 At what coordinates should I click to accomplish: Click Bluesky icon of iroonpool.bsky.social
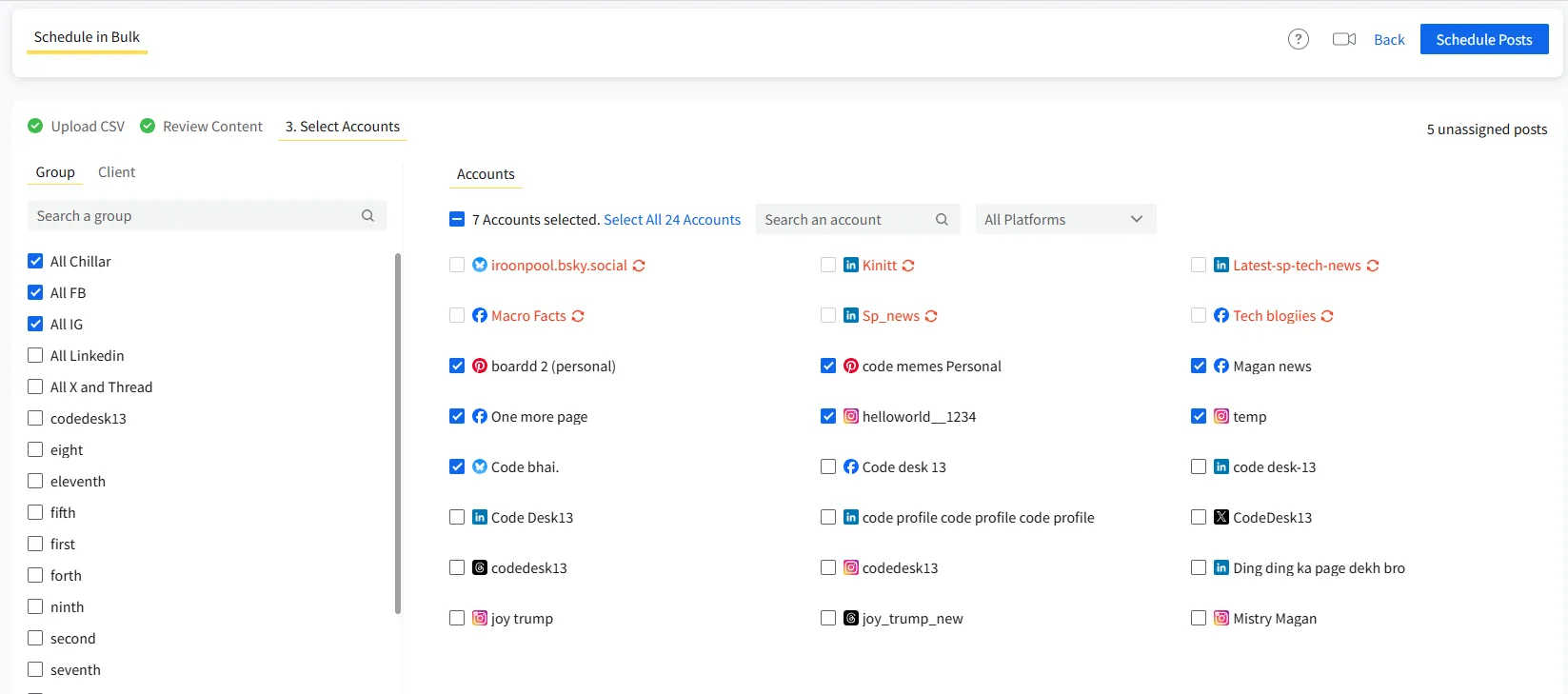480,265
